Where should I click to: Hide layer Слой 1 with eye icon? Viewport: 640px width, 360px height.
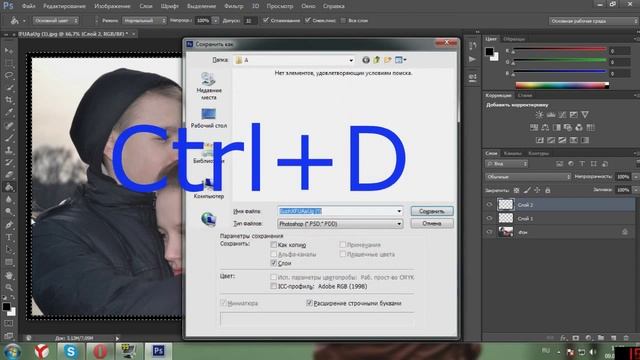pyautogui.click(x=489, y=218)
